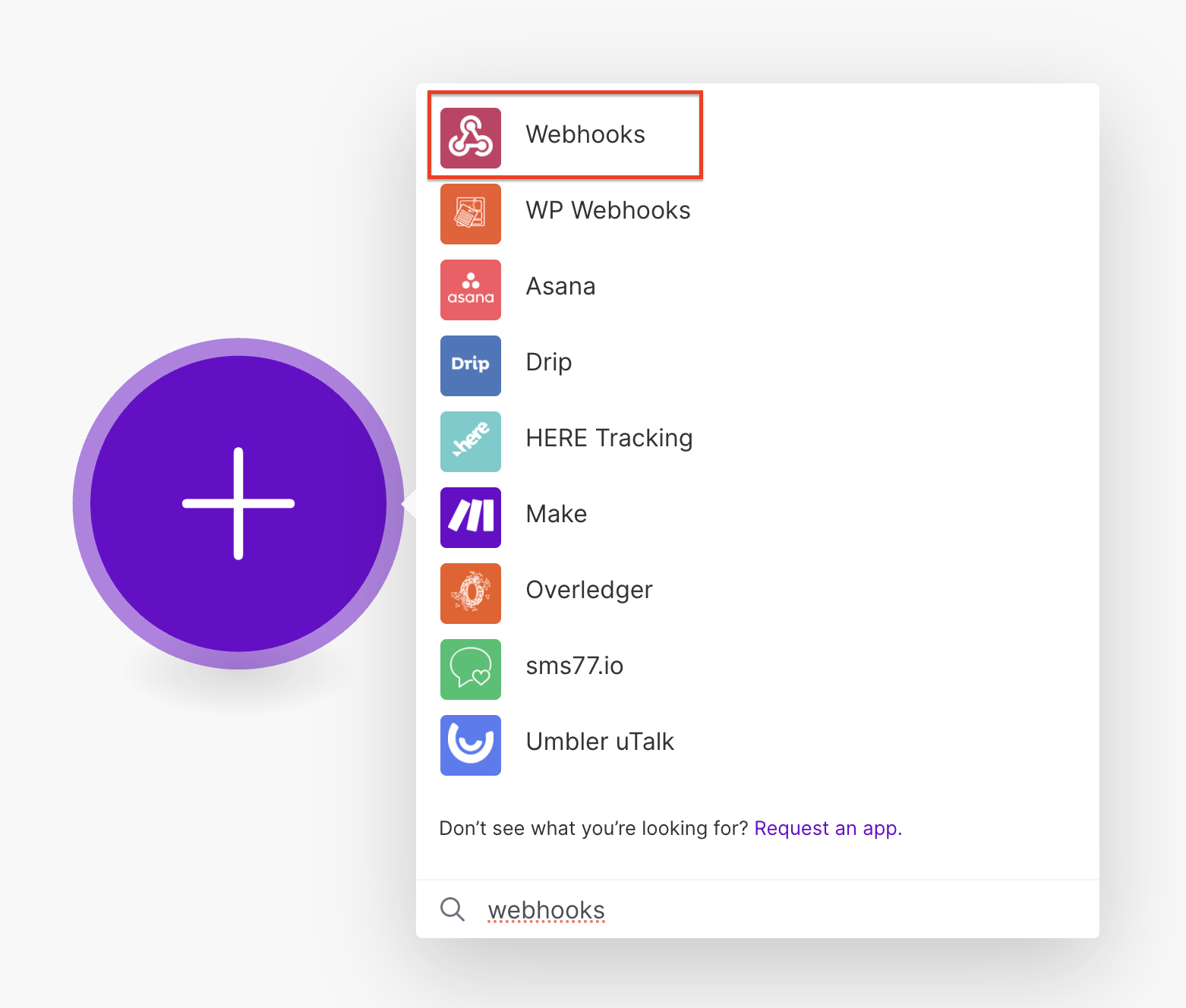Click the Webhooks app icon

[x=471, y=138]
